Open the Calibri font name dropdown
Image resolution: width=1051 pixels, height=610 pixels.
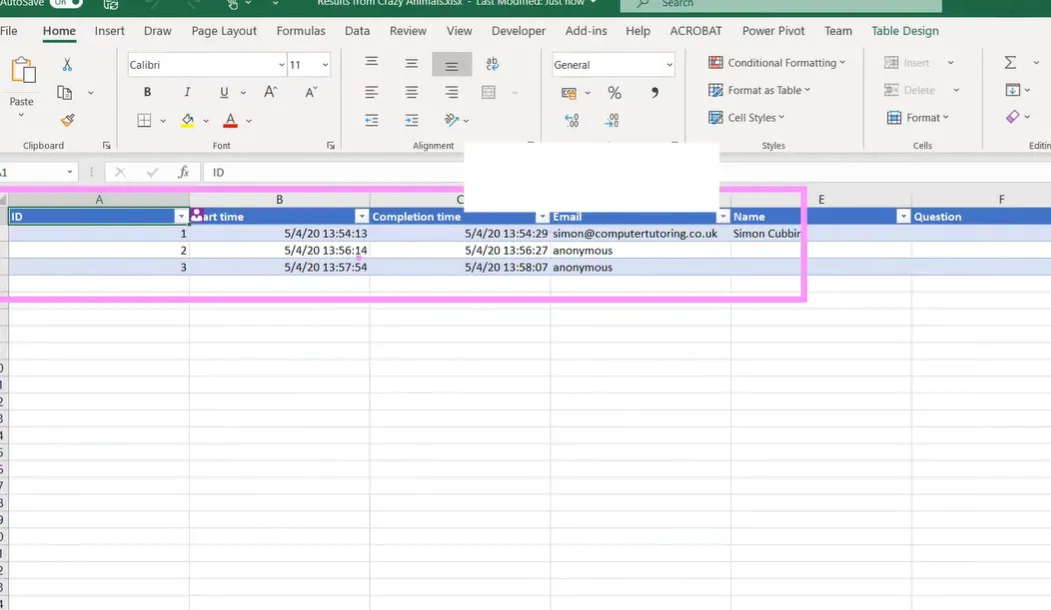tap(281, 65)
